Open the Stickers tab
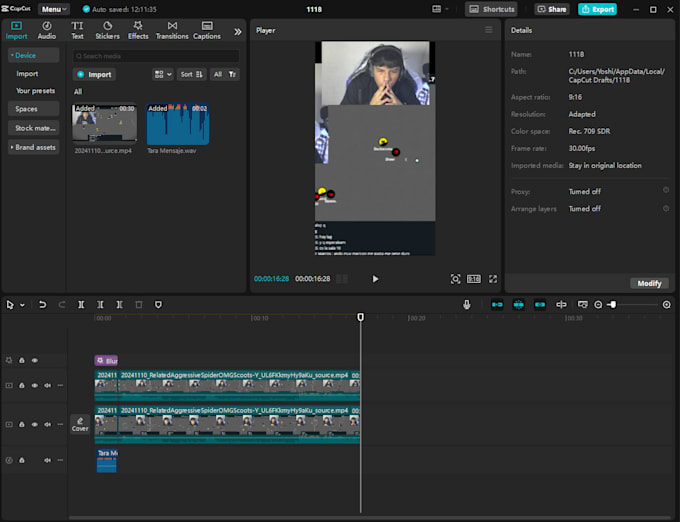 pos(108,30)
